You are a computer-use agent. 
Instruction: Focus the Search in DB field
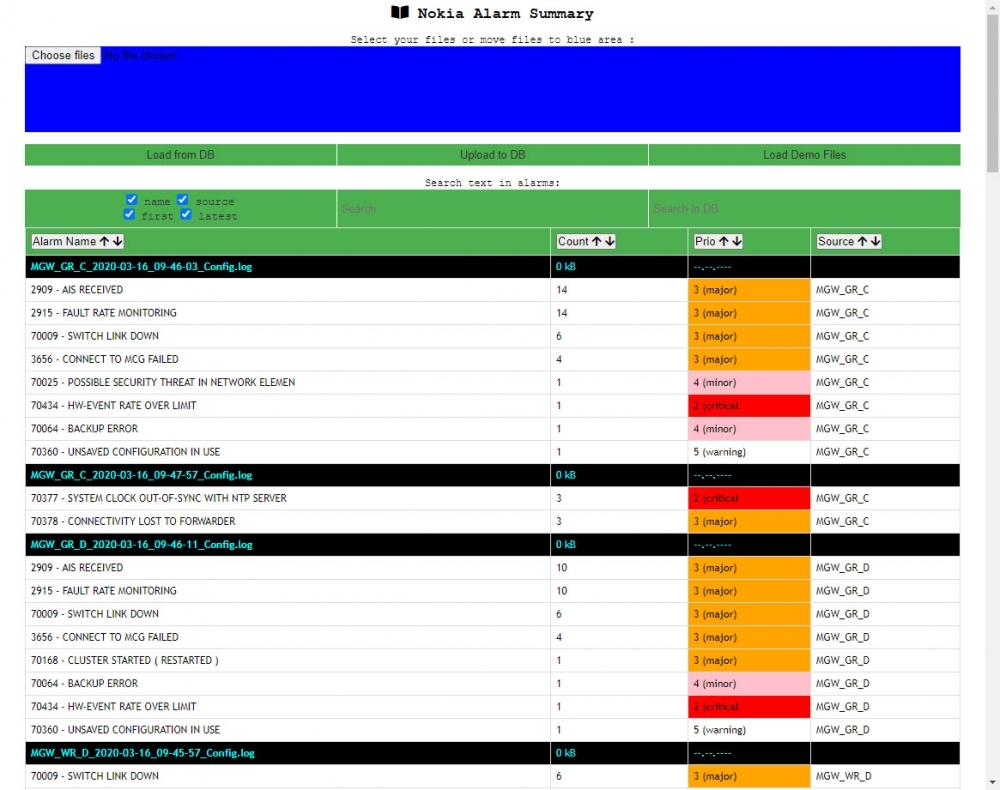pyautogui.click(x=804, y=208)
